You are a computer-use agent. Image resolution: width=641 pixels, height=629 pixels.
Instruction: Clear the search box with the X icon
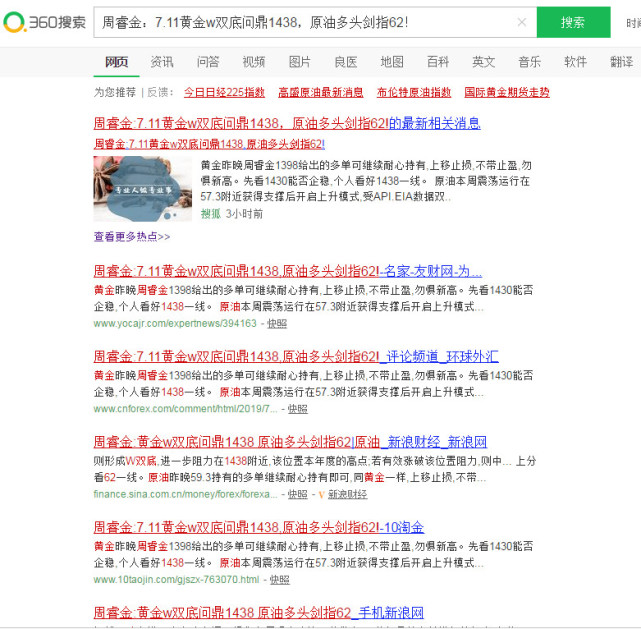click(522, 22)
